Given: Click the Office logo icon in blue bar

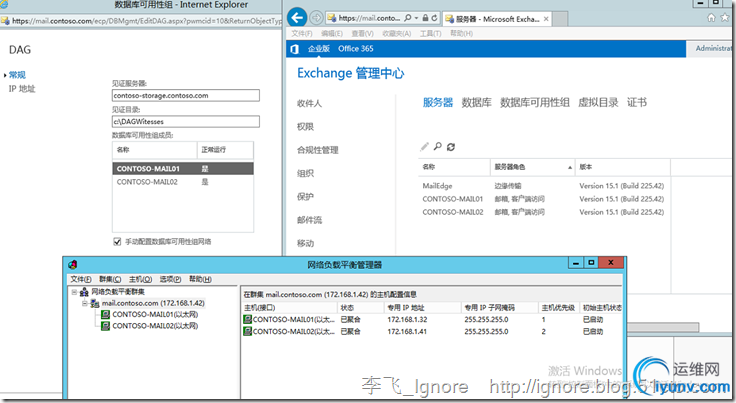Looking at the screenshot, I should 295,49.
